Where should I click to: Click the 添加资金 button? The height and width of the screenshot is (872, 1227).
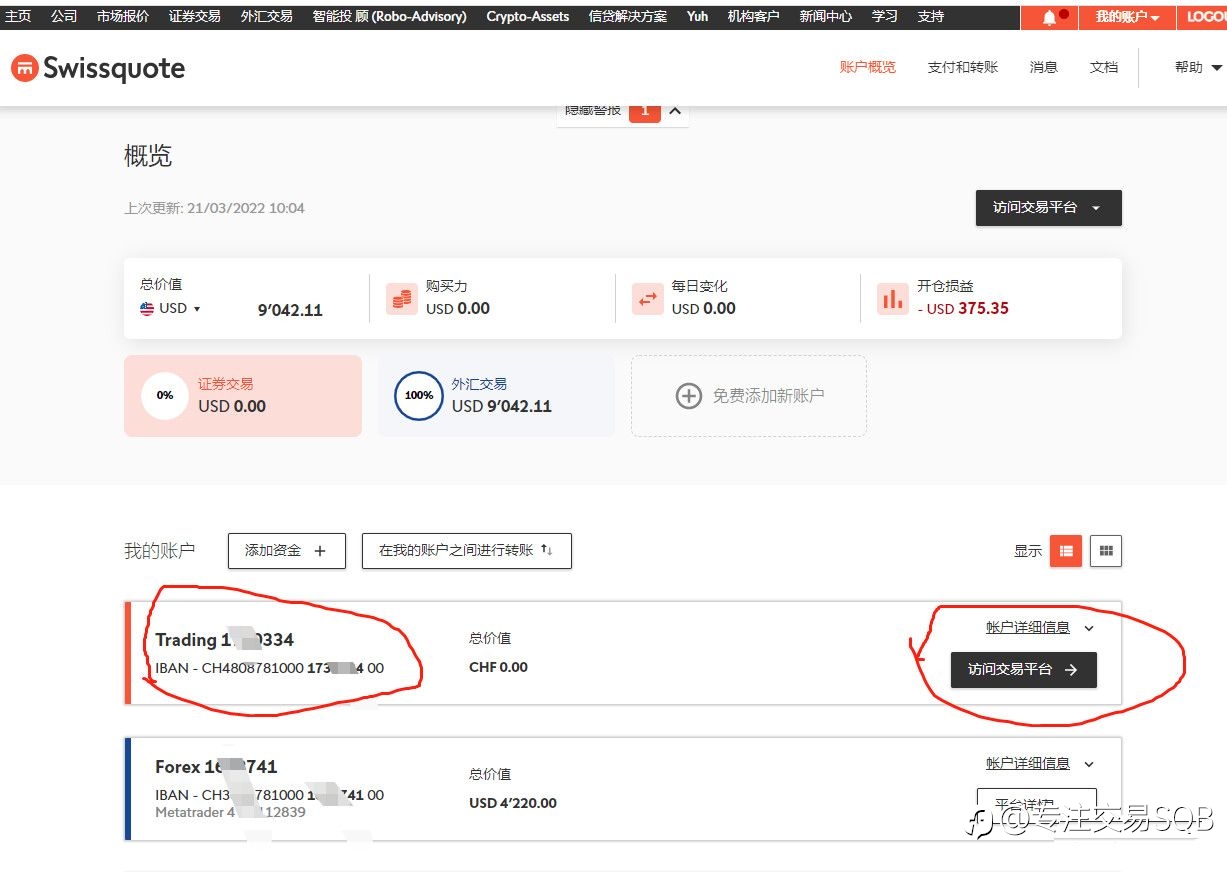(287, 551)
